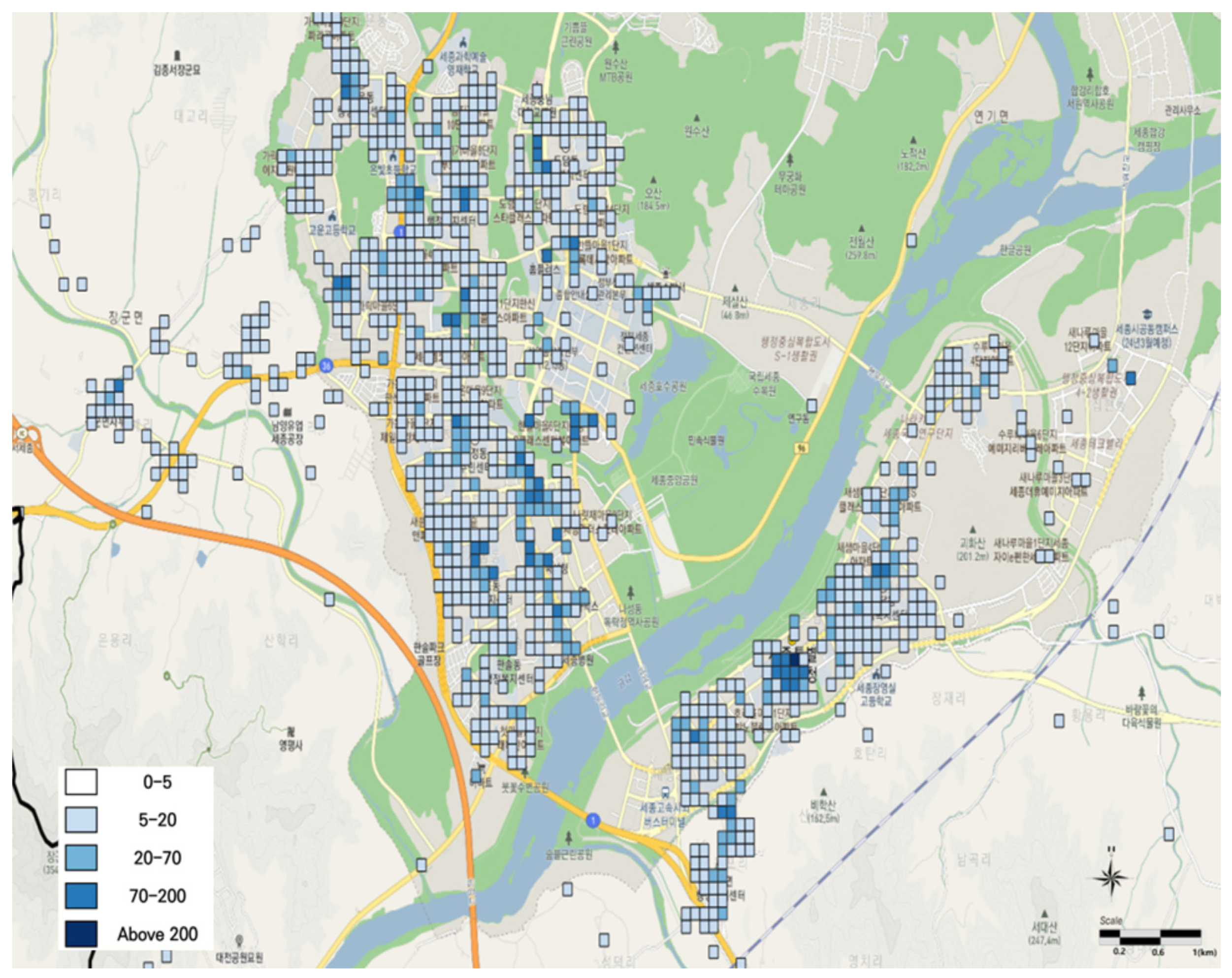Click the 세종시공동캠퍼스 graduation cap icon
Screen dimensions: 1232x978
point(1146,314)
